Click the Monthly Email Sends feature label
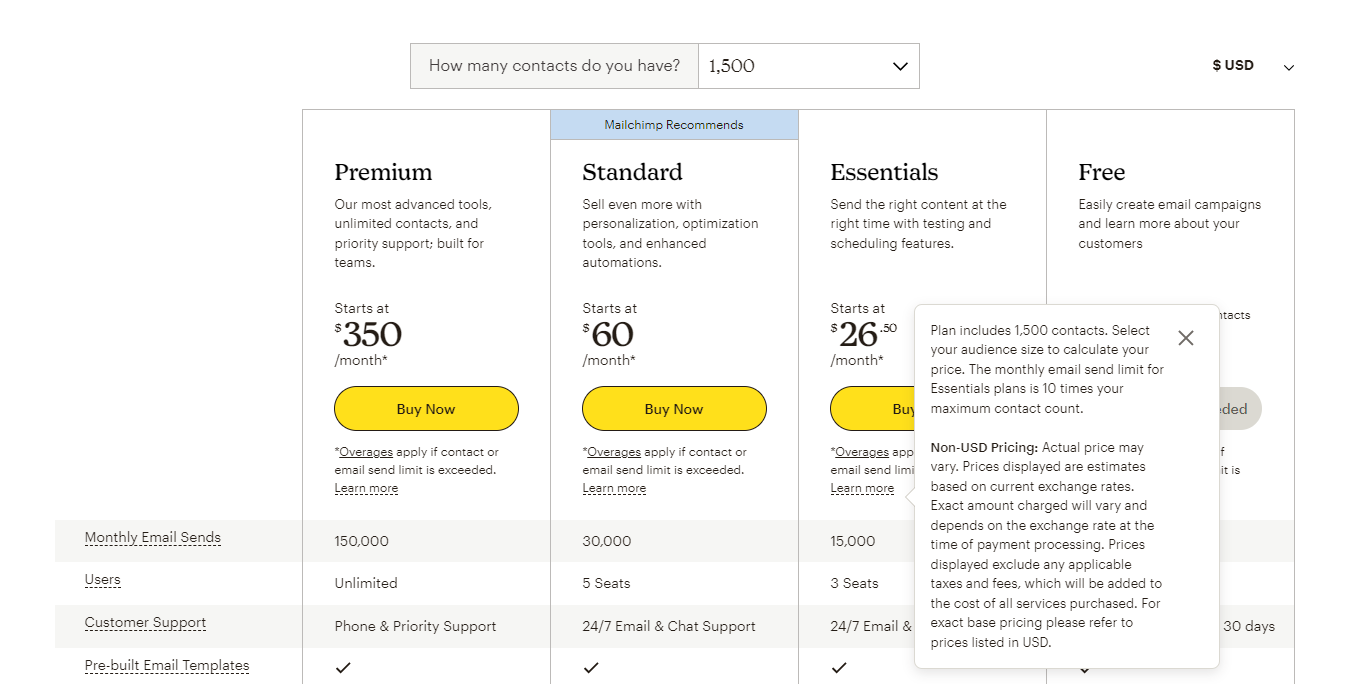The width and height of the screenshot is (1363, 684). click(x=153, y=538)
